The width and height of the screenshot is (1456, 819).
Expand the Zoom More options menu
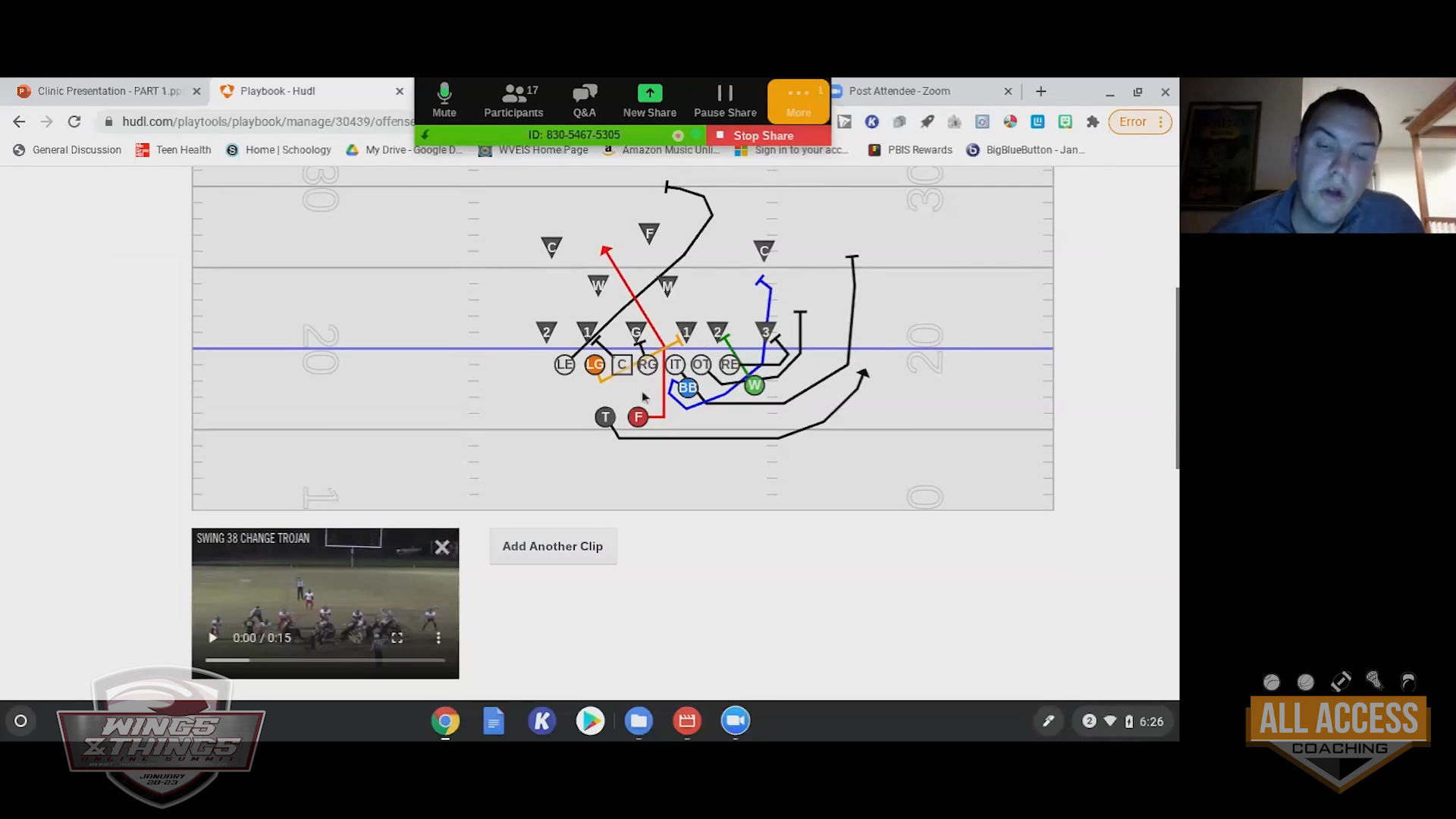pos(798,101)
